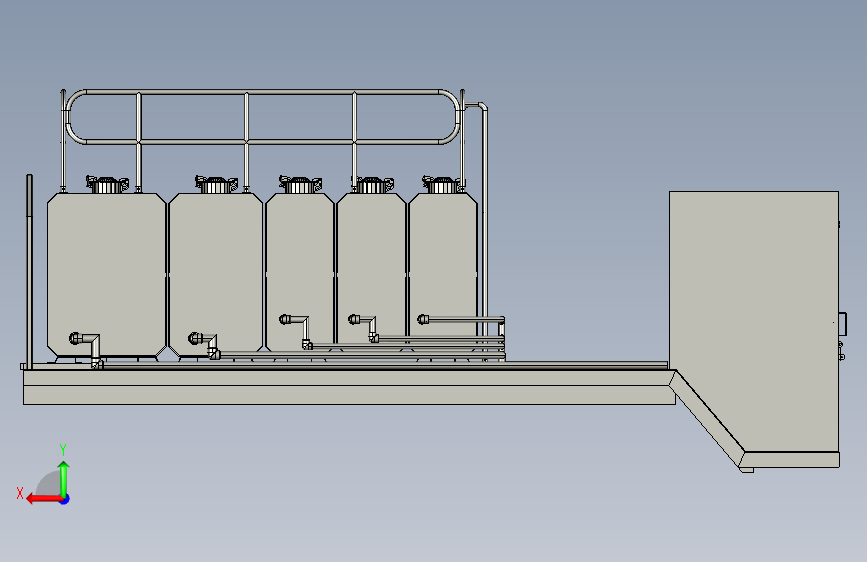Viewport: 867px width, 562px height.
Task: Select the leftmost and widest storage tank body
Action: click(106, 275)
